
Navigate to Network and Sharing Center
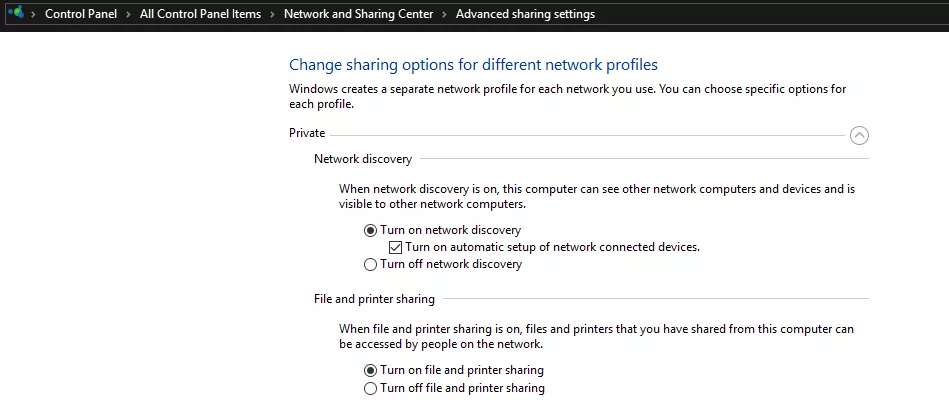(x=358, y=14)
